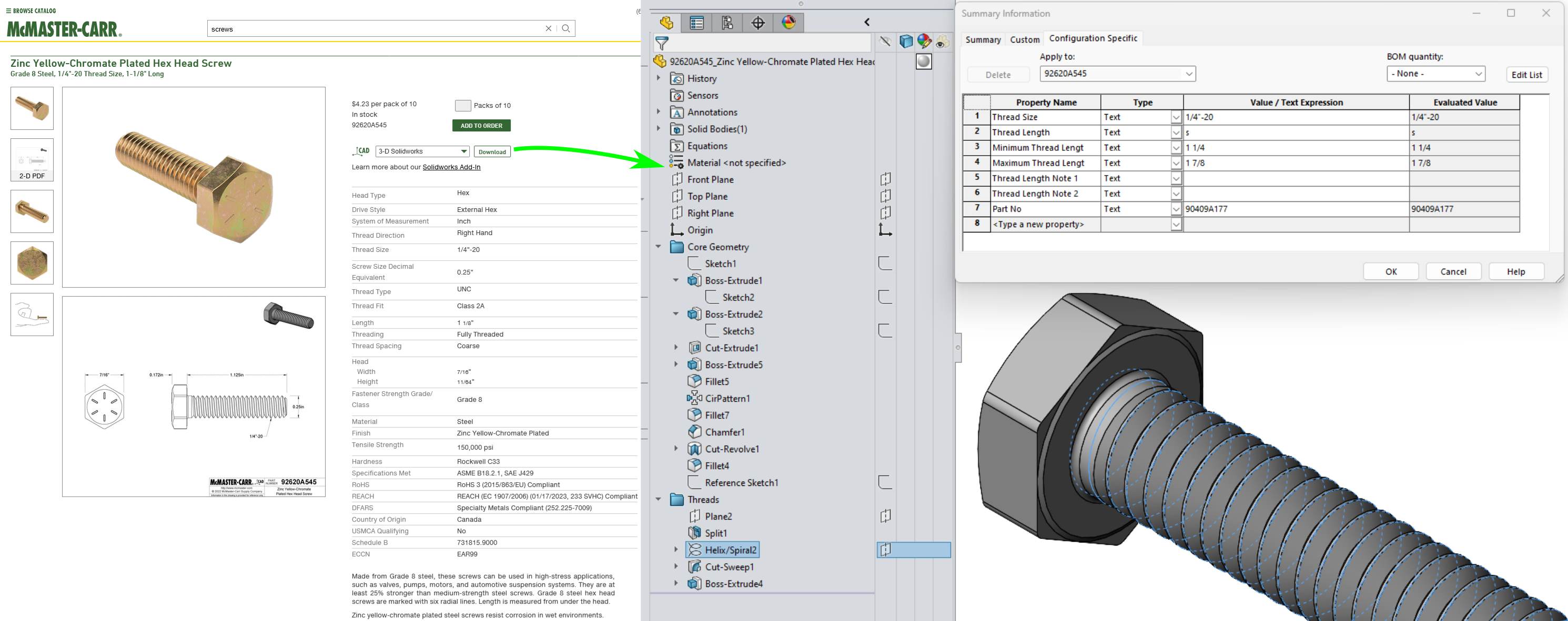Select the Front Plane feature
Screen dimensions: 1568x621
click(x=710, y=179)
